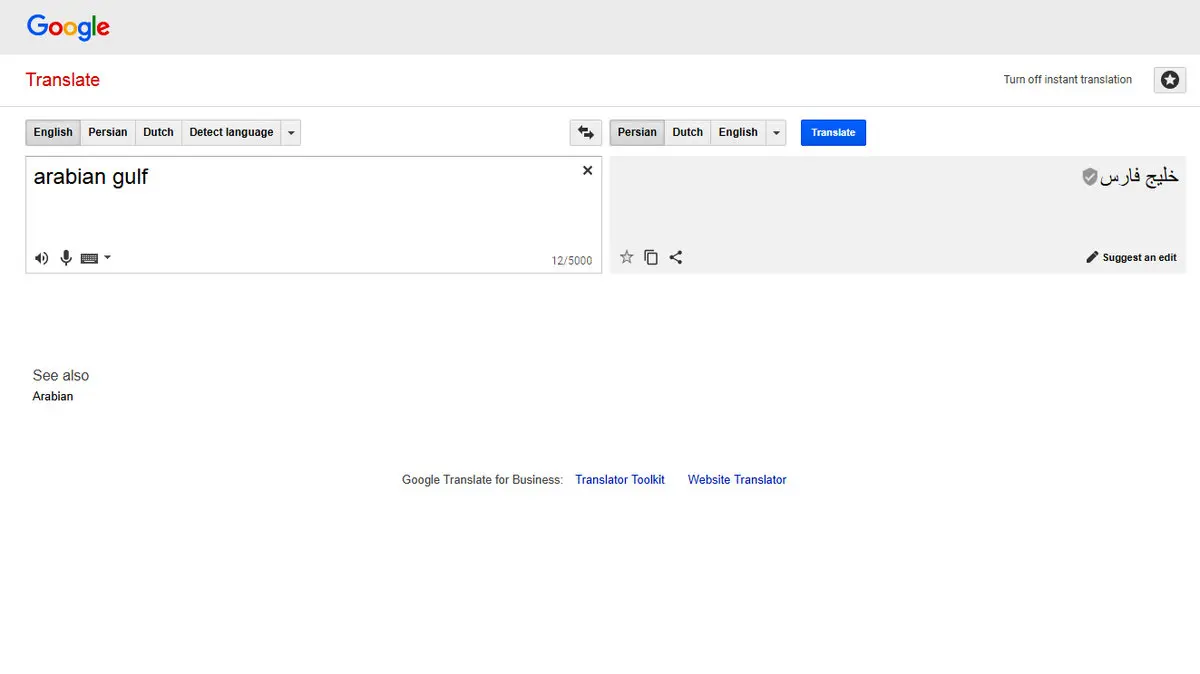Click inside the source text box
Screen dimensions: 1200x674
click(x=300, y=210)
